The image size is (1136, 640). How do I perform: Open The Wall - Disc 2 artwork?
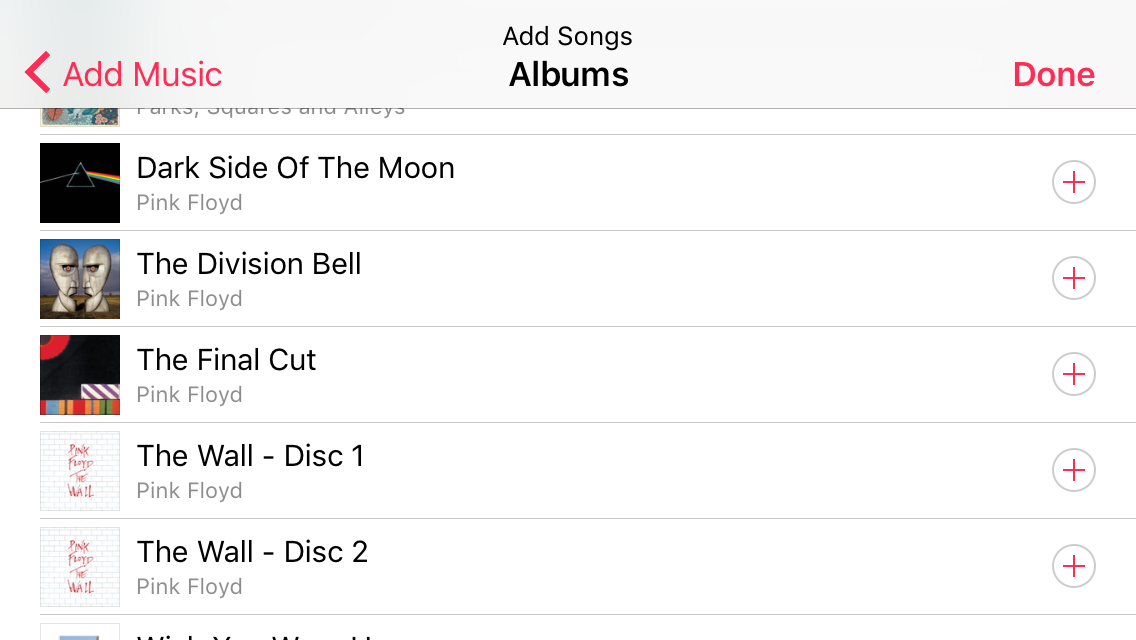79,566
